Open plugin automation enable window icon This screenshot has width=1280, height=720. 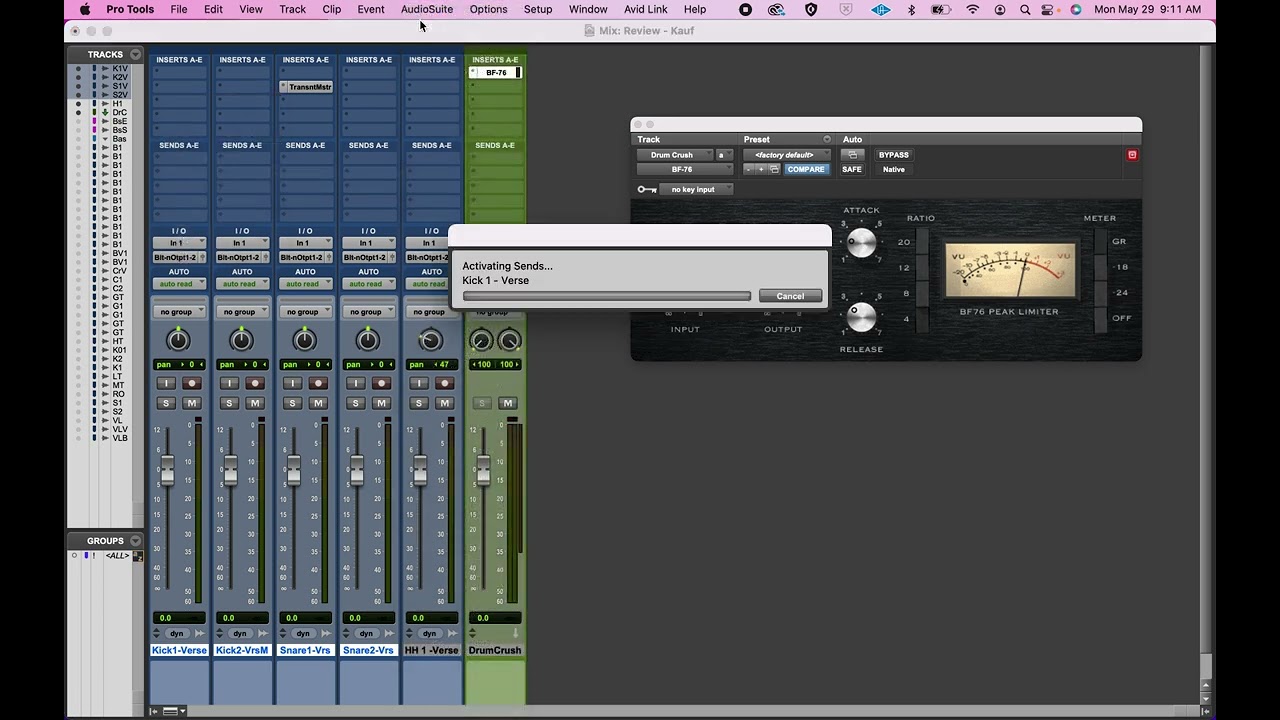[852, 155]
